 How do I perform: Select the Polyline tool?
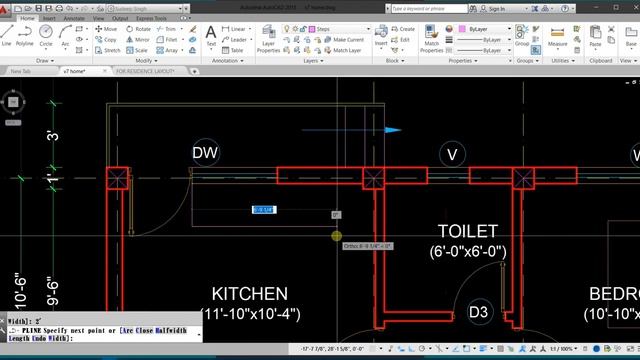pyautogui.click(x=24, y=35)
